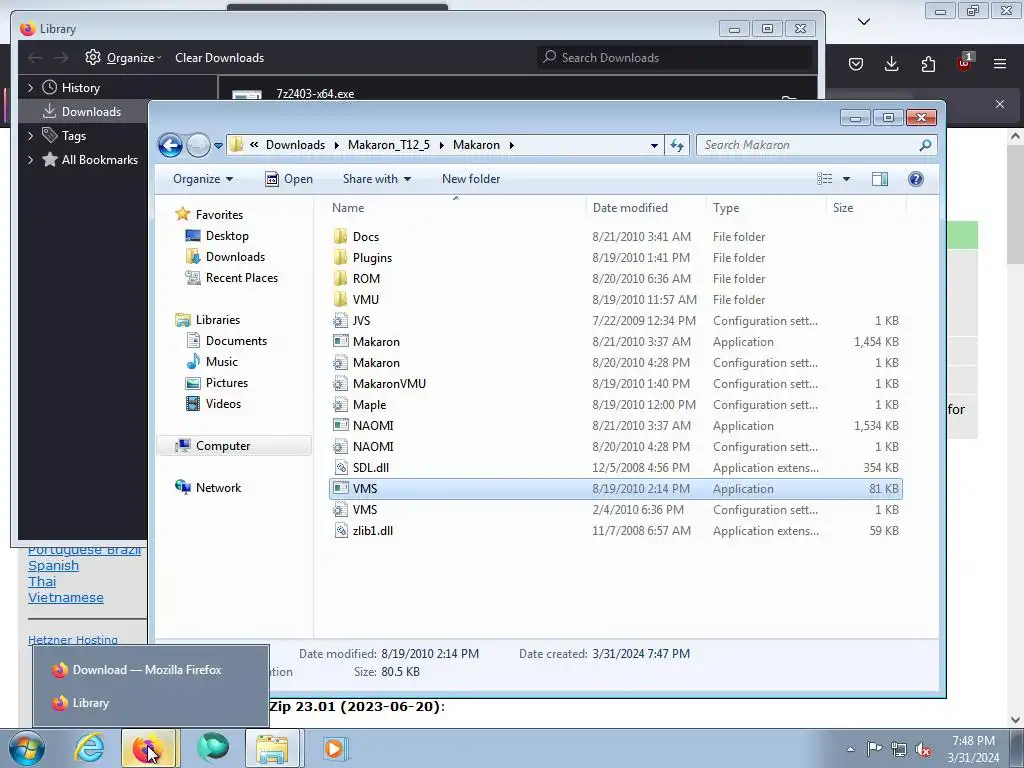Sort by Date modified column
This screenshot has height=768, width=1024.
pyautogui.click(x=630, y=208)
